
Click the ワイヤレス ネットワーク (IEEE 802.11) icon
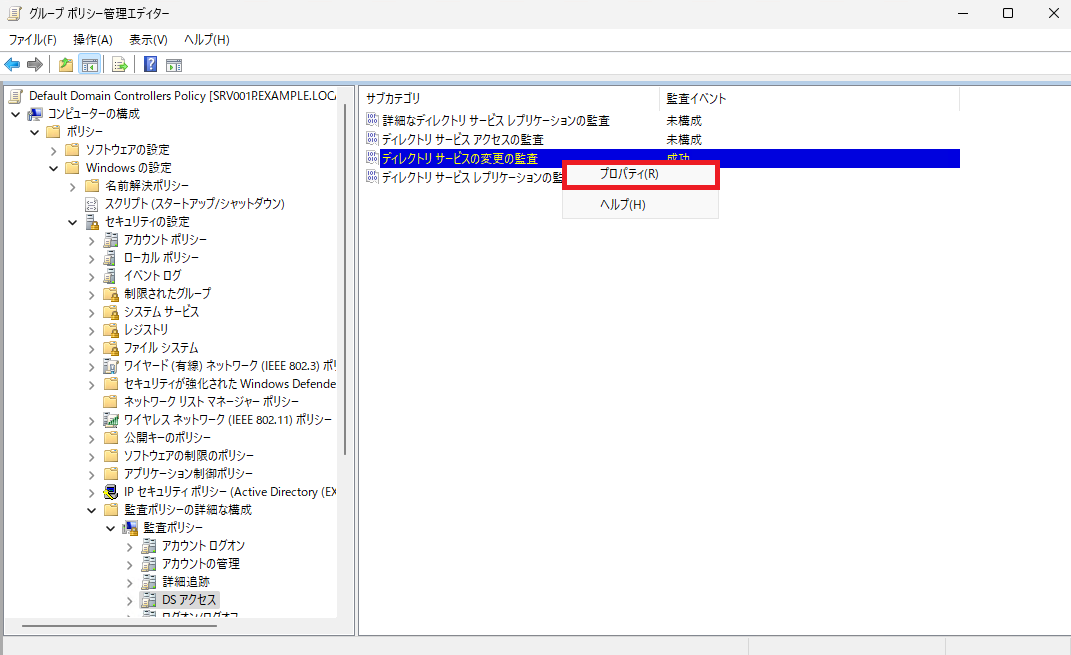tap(111, 420)
